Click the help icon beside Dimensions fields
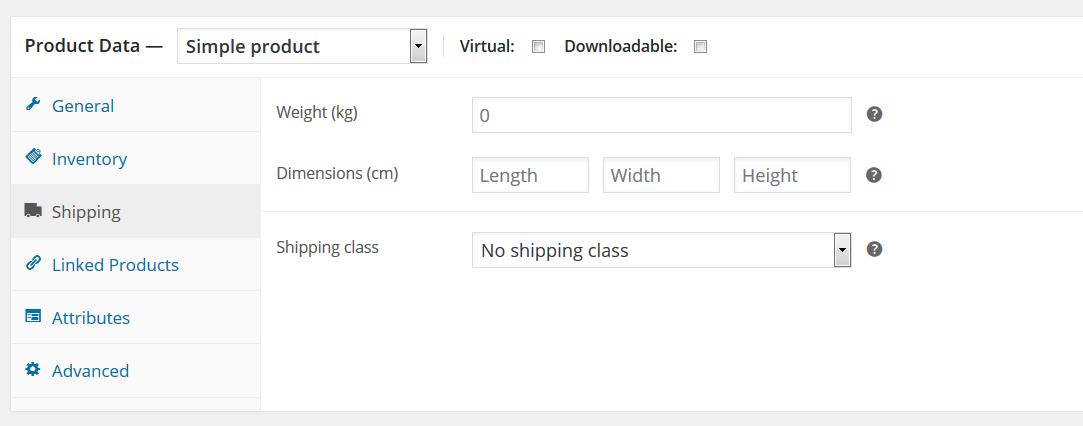The width and height of the screenshot is (1083, 426). point(874,175)
